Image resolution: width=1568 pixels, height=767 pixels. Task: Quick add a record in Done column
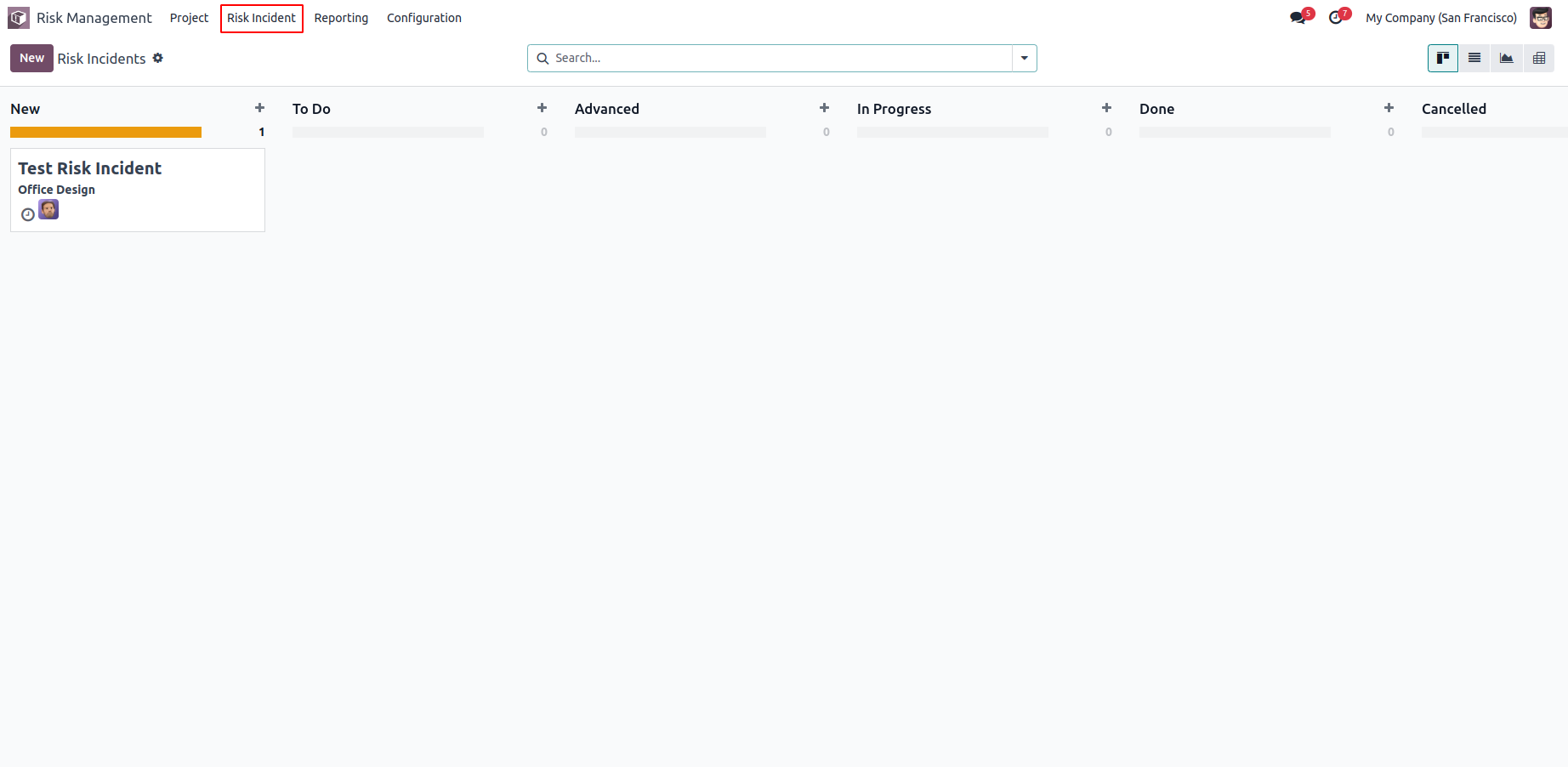pyautogui.click(x=1389, y=108)
